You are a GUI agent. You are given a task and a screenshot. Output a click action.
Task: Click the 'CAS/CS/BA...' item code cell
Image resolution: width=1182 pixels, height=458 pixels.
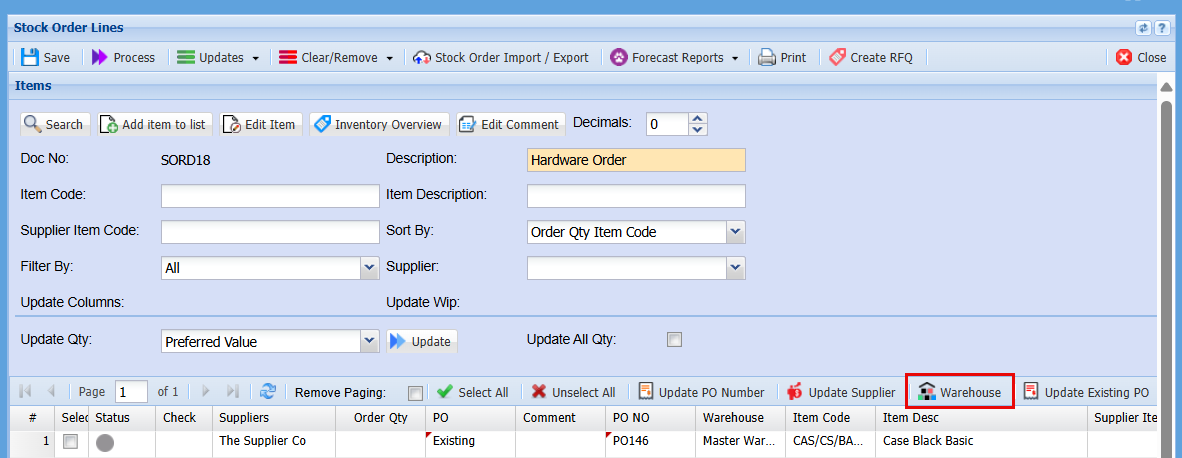831,441
